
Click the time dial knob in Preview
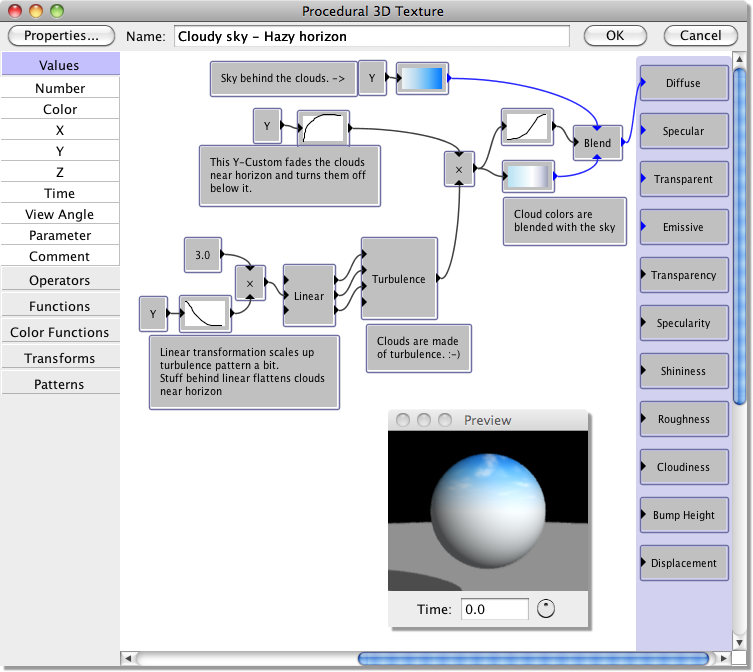pos(546,608)
